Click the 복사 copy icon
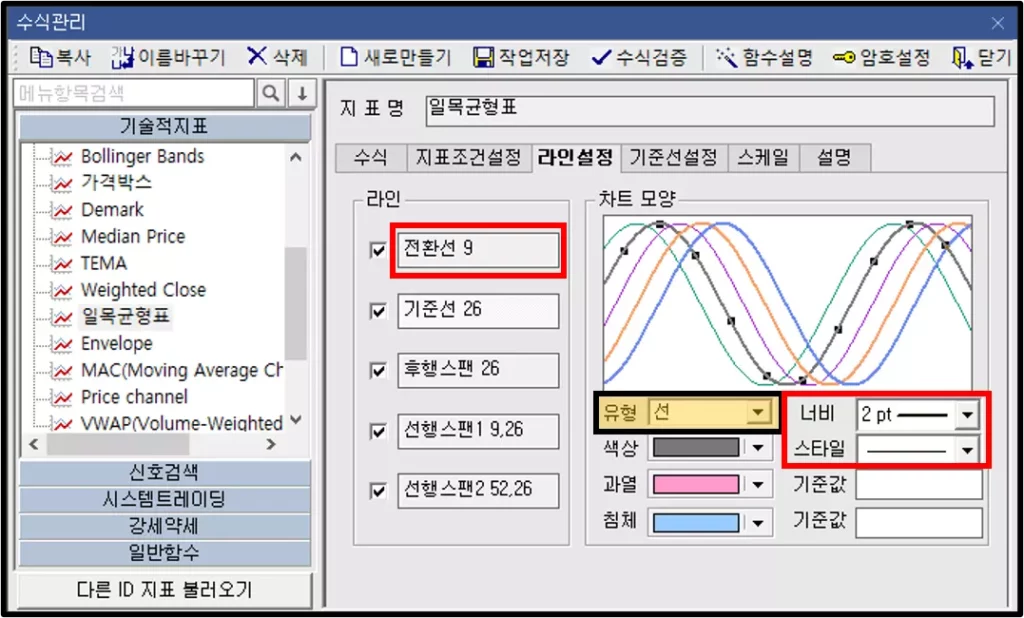 [x=40, y=57]
